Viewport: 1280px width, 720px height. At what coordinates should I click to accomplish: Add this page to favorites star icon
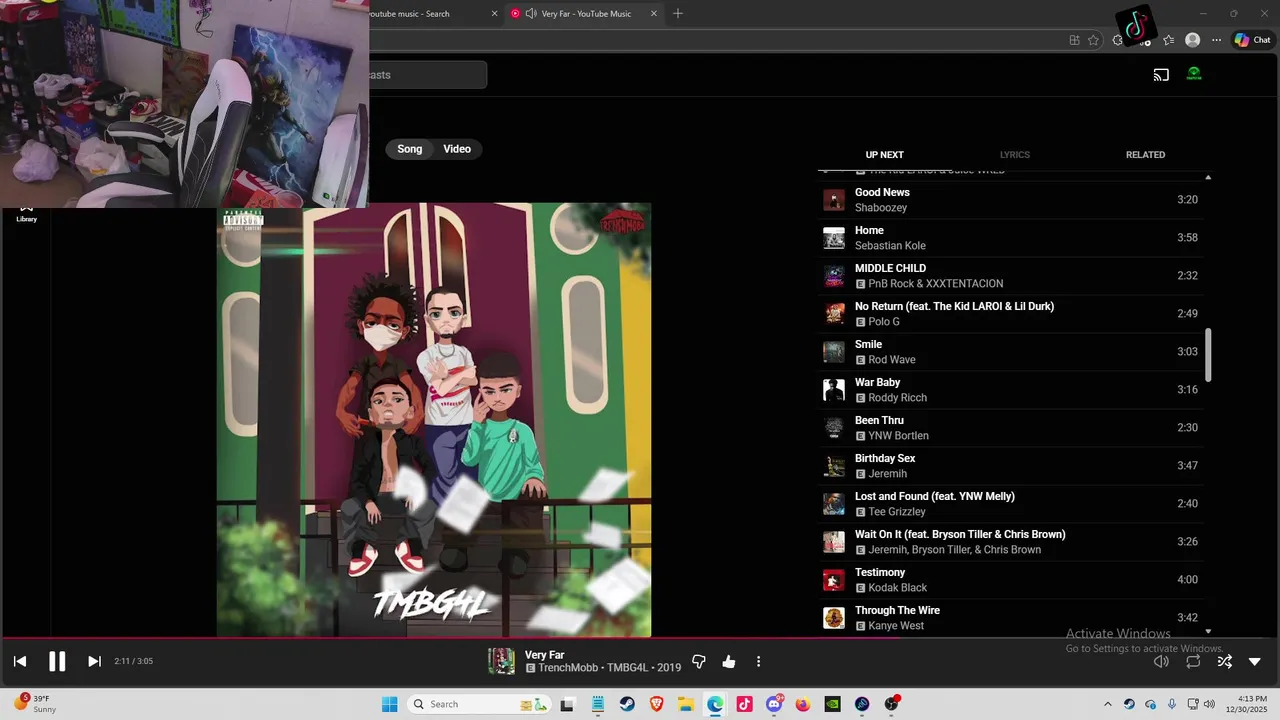[1093, 40]
